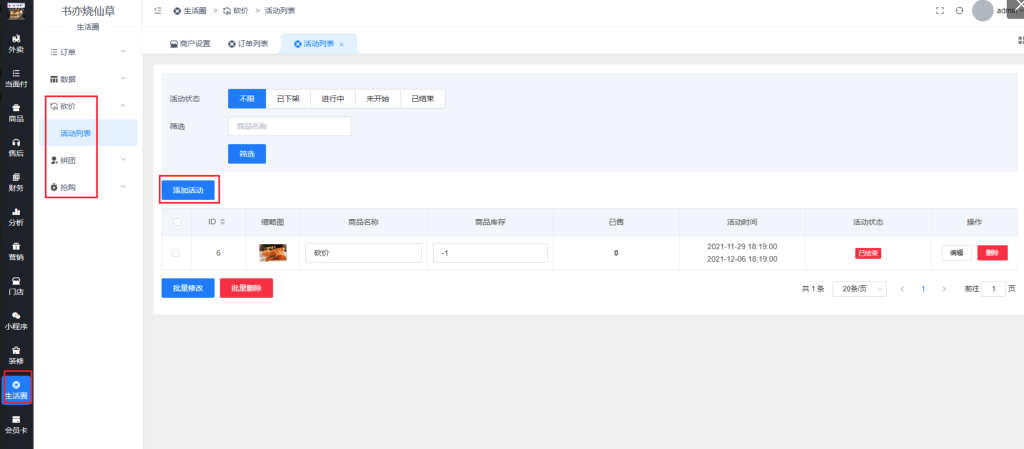Click the 添加活动 button
Image resolution: width=1024 pixels, height=449 pixels.
coord(188,189)
